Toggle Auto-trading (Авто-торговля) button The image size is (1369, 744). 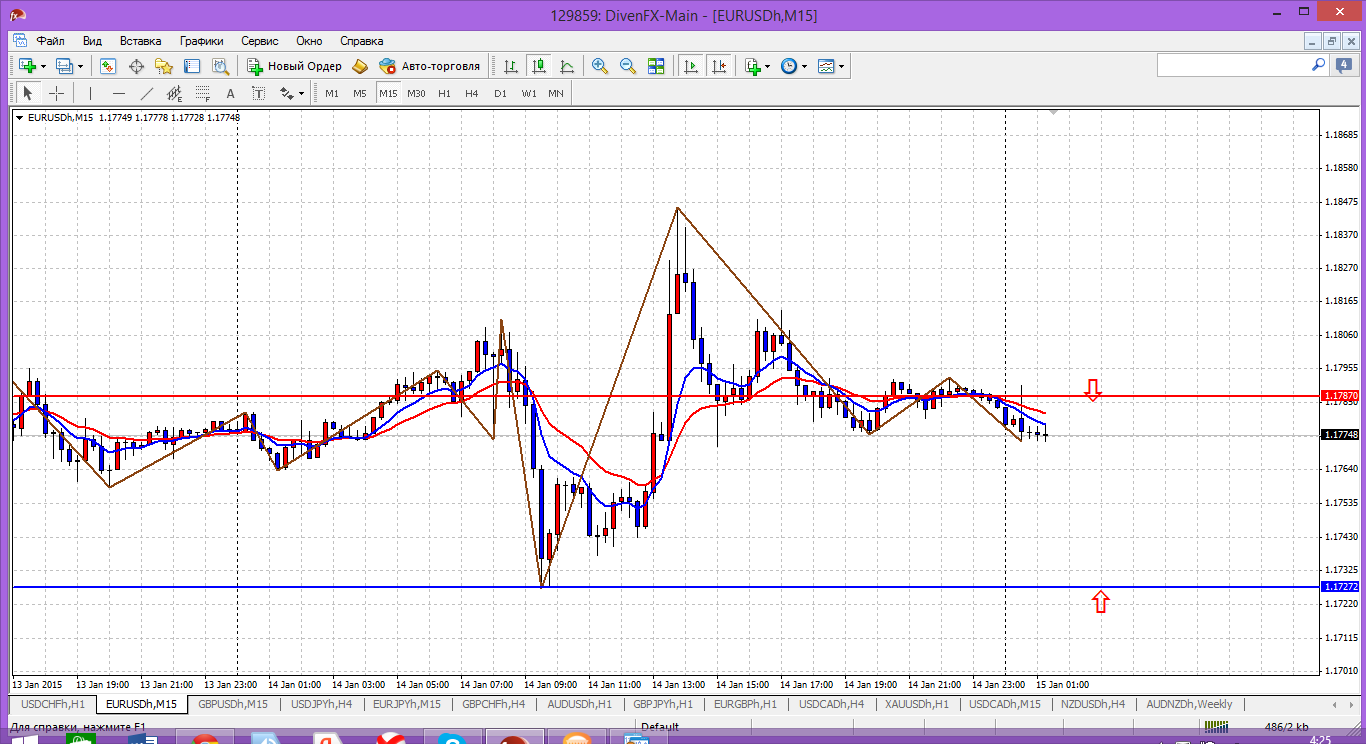tap(430, 66)
